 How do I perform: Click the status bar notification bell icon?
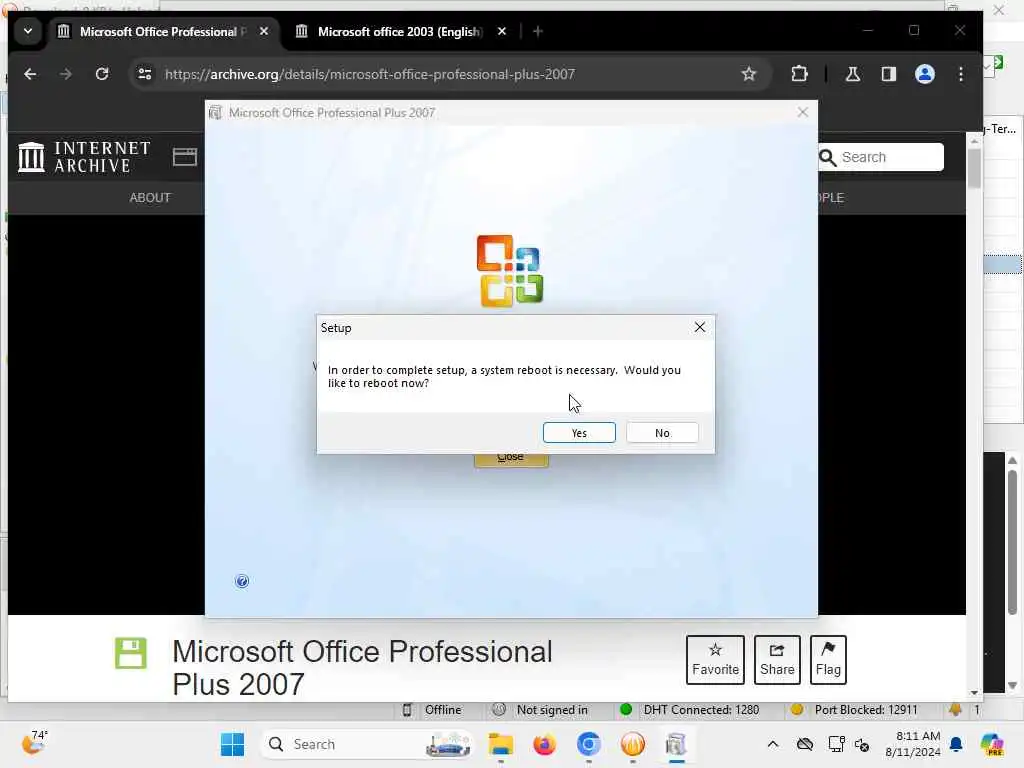click(955, 709)
